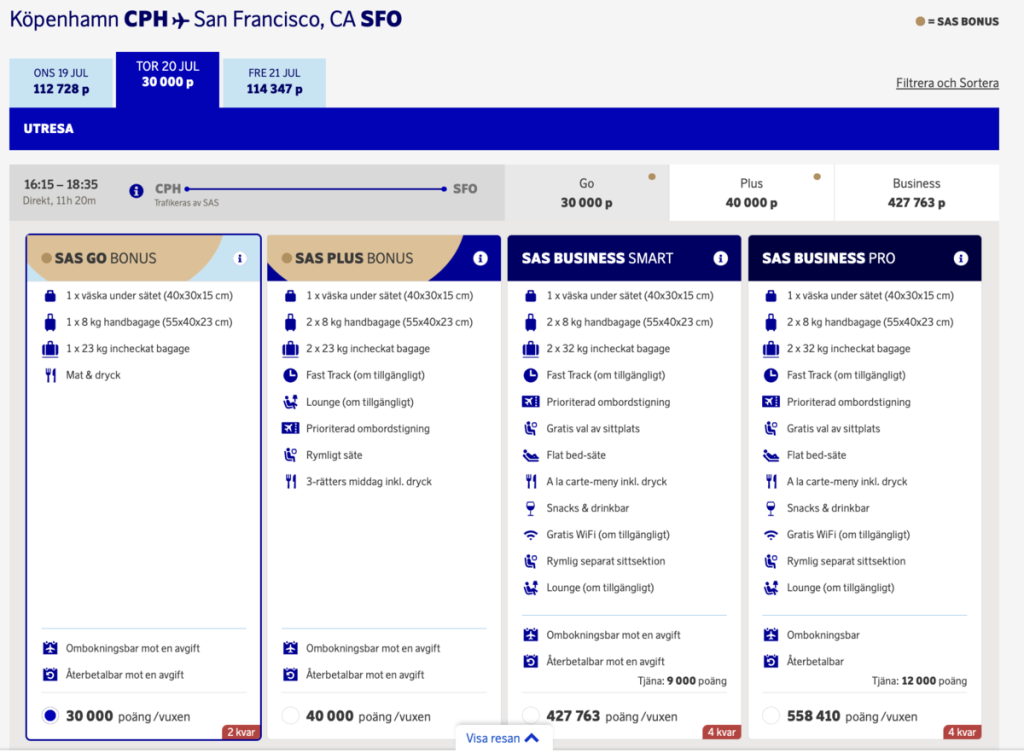This screenshot has height=753, width=1024.
Task: Click the SAS BUSINESS SMART card header
Action: tap(624, 259)
